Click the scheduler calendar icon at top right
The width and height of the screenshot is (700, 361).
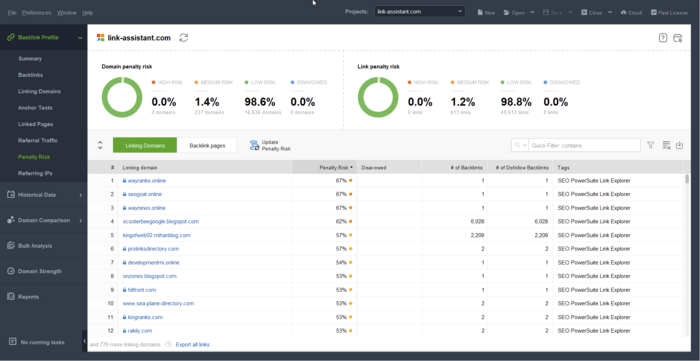tap(678, 38)
